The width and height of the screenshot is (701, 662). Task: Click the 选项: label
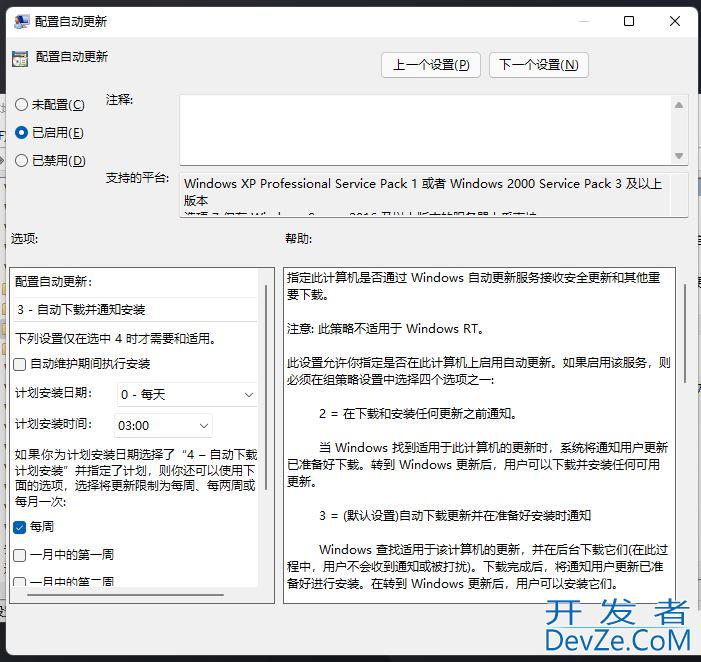pos(25,239)
